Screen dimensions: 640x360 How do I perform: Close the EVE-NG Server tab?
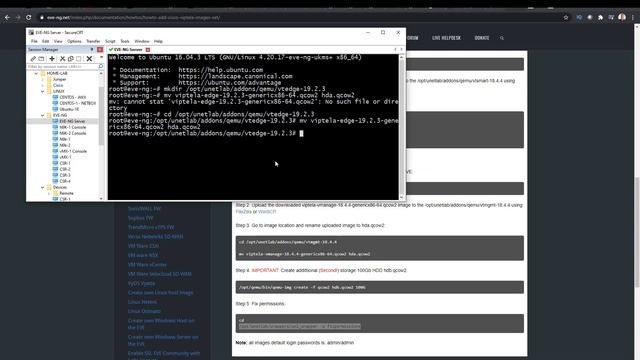pos(148,50)
